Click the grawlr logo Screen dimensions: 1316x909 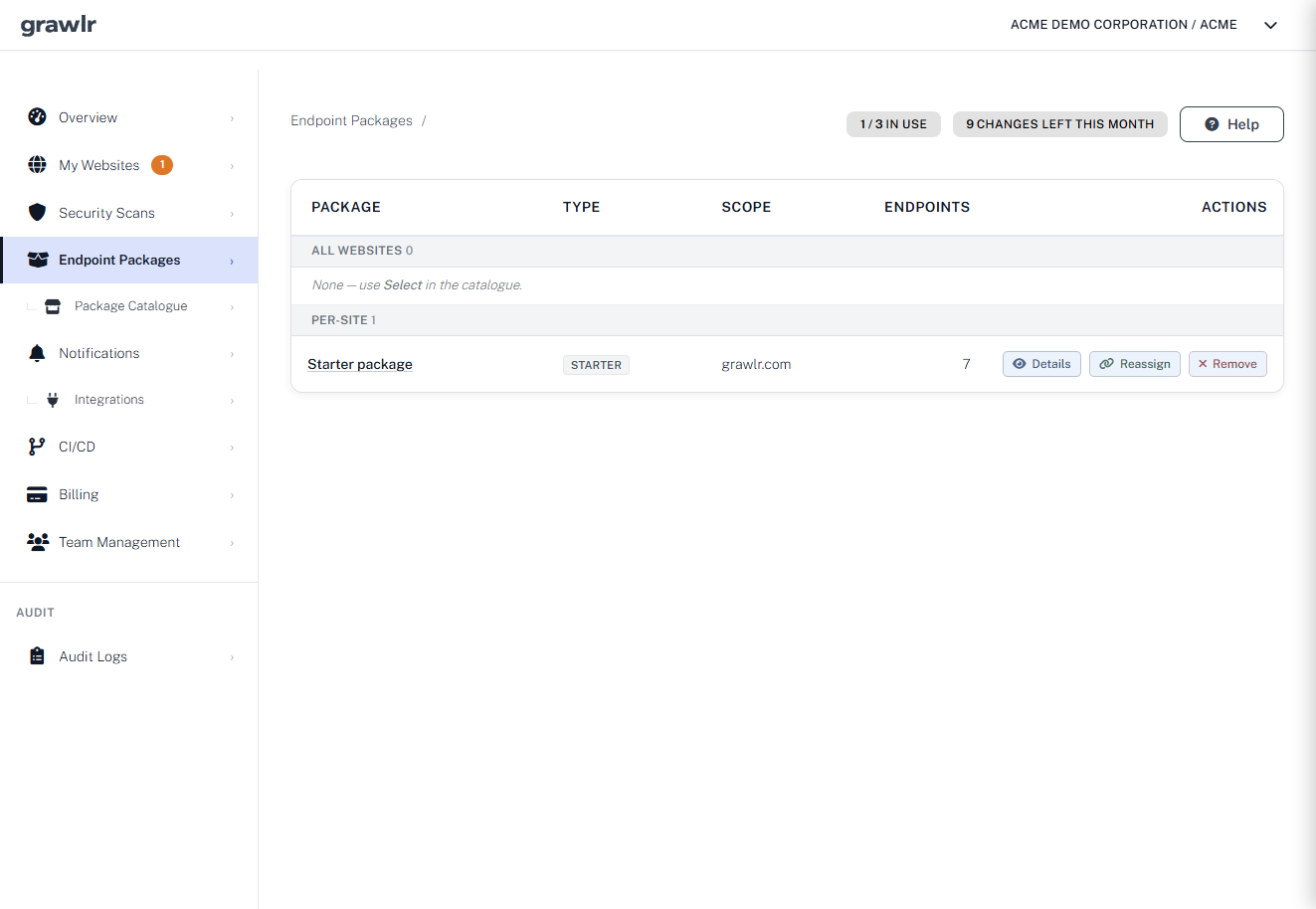[59, 26]
